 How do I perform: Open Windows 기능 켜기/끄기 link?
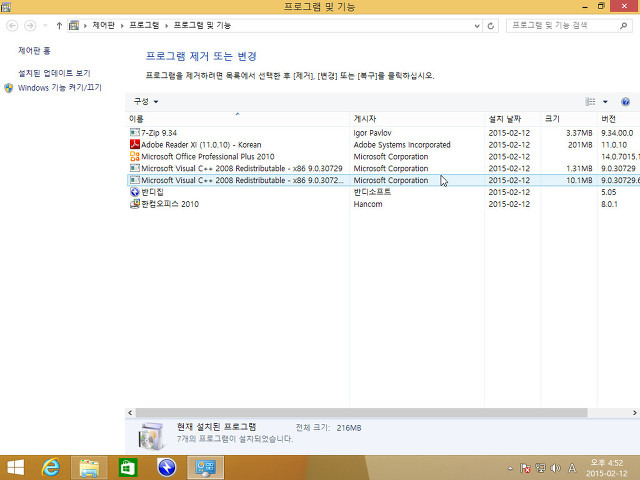pyautogui.click(x=60, y=87)
